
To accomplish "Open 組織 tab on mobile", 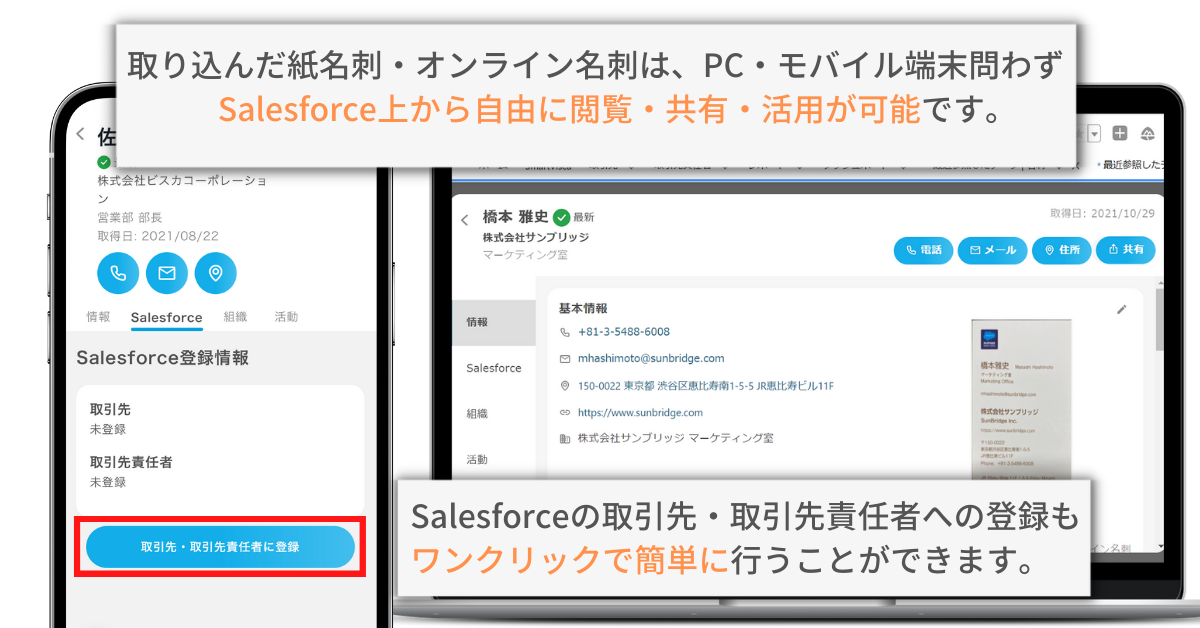I will click(x=235, y=317).
